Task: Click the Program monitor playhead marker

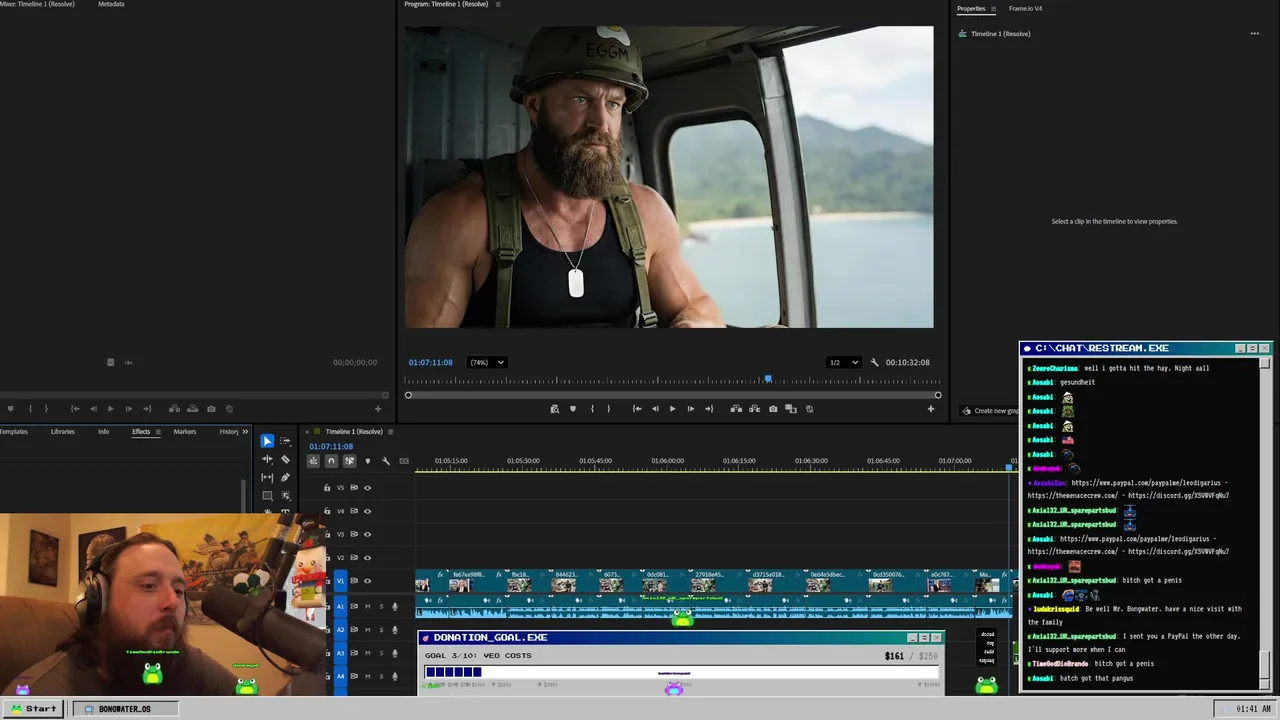Action: pos(768,379)
